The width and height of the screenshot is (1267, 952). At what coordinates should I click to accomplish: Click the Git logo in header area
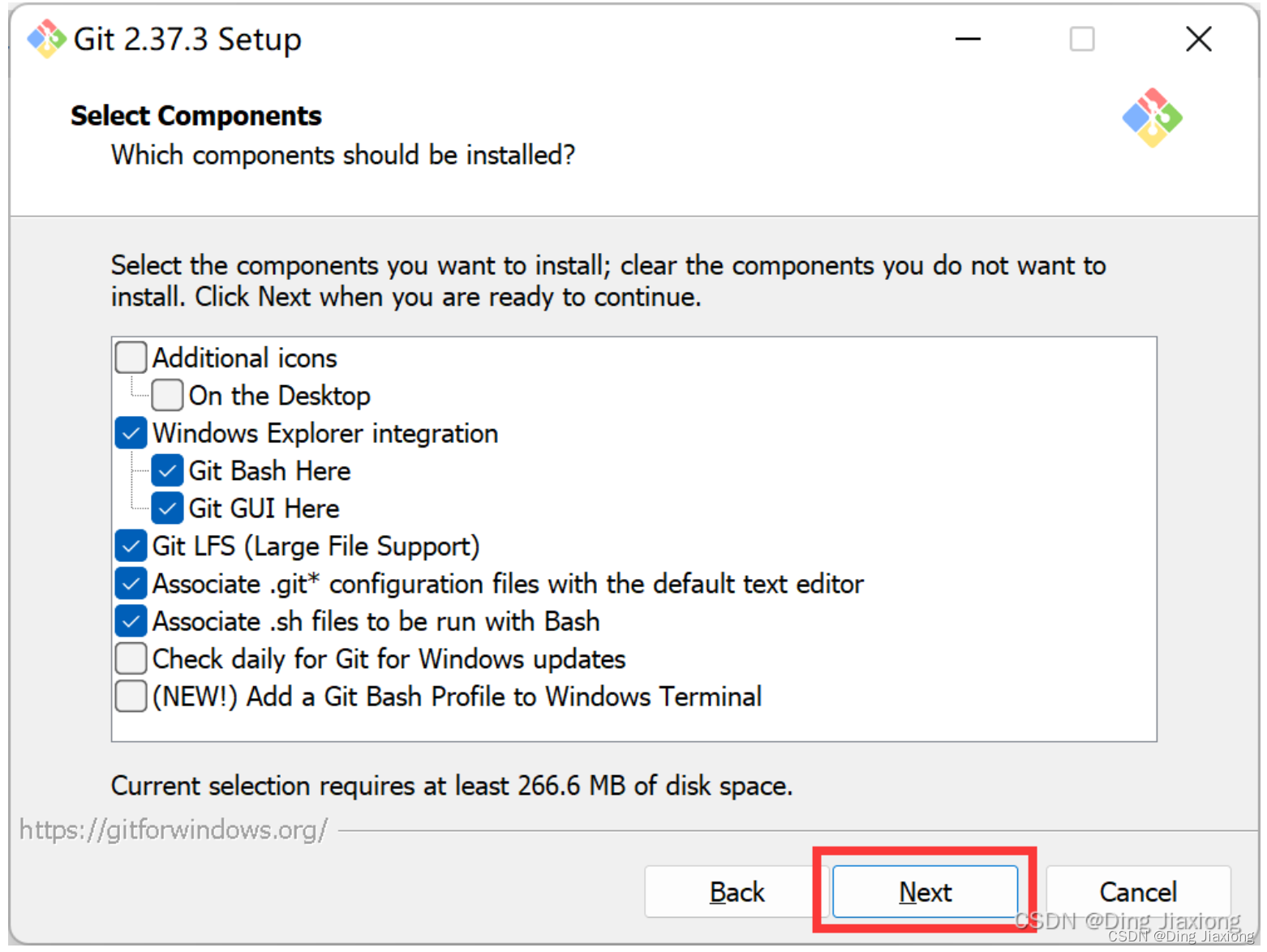point(1152,118)
